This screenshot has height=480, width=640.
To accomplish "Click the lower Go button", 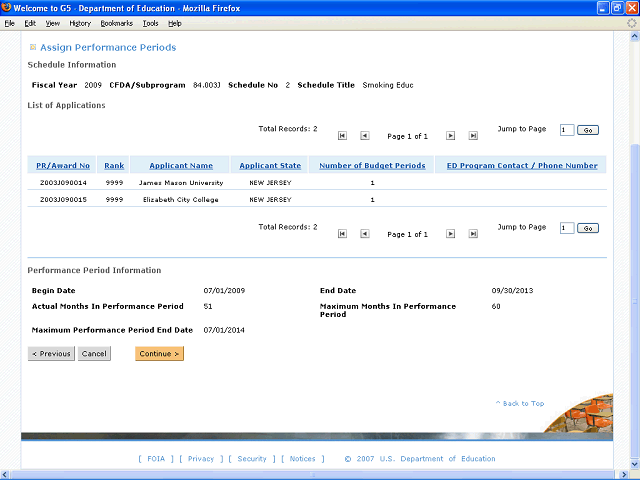I will tap(588, 229).
